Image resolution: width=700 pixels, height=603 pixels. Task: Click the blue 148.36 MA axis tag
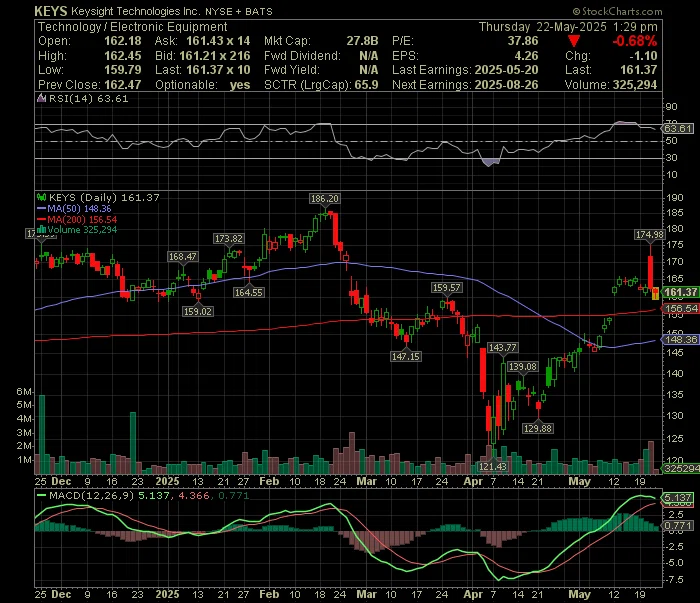click(x=680, y=340)
